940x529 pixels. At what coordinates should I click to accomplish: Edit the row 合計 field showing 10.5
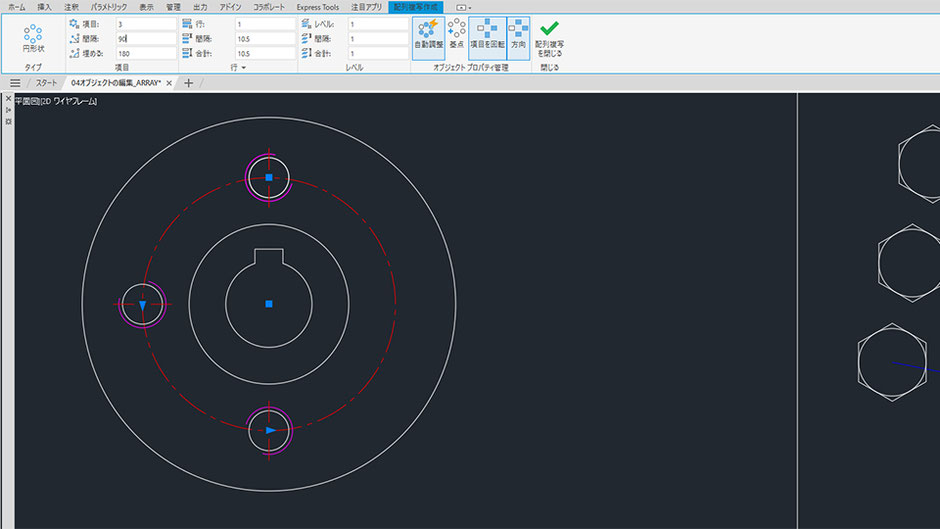(x=265, y=53)
